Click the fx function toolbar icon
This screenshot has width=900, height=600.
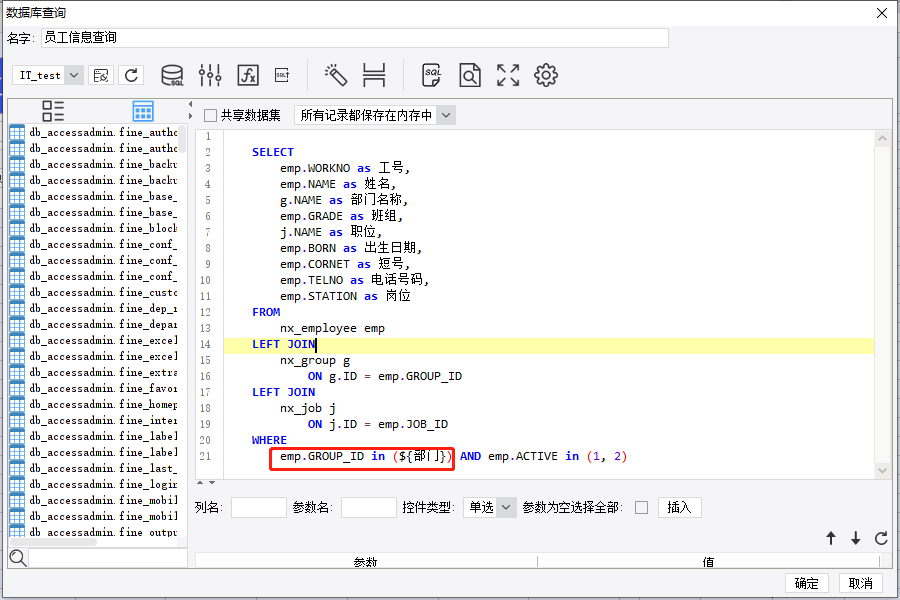pyautogui.click(x=248, y=75)
